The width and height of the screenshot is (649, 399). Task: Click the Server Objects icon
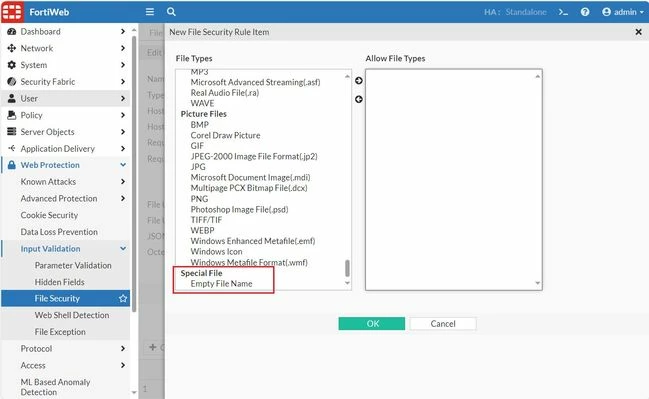(12, 132)
